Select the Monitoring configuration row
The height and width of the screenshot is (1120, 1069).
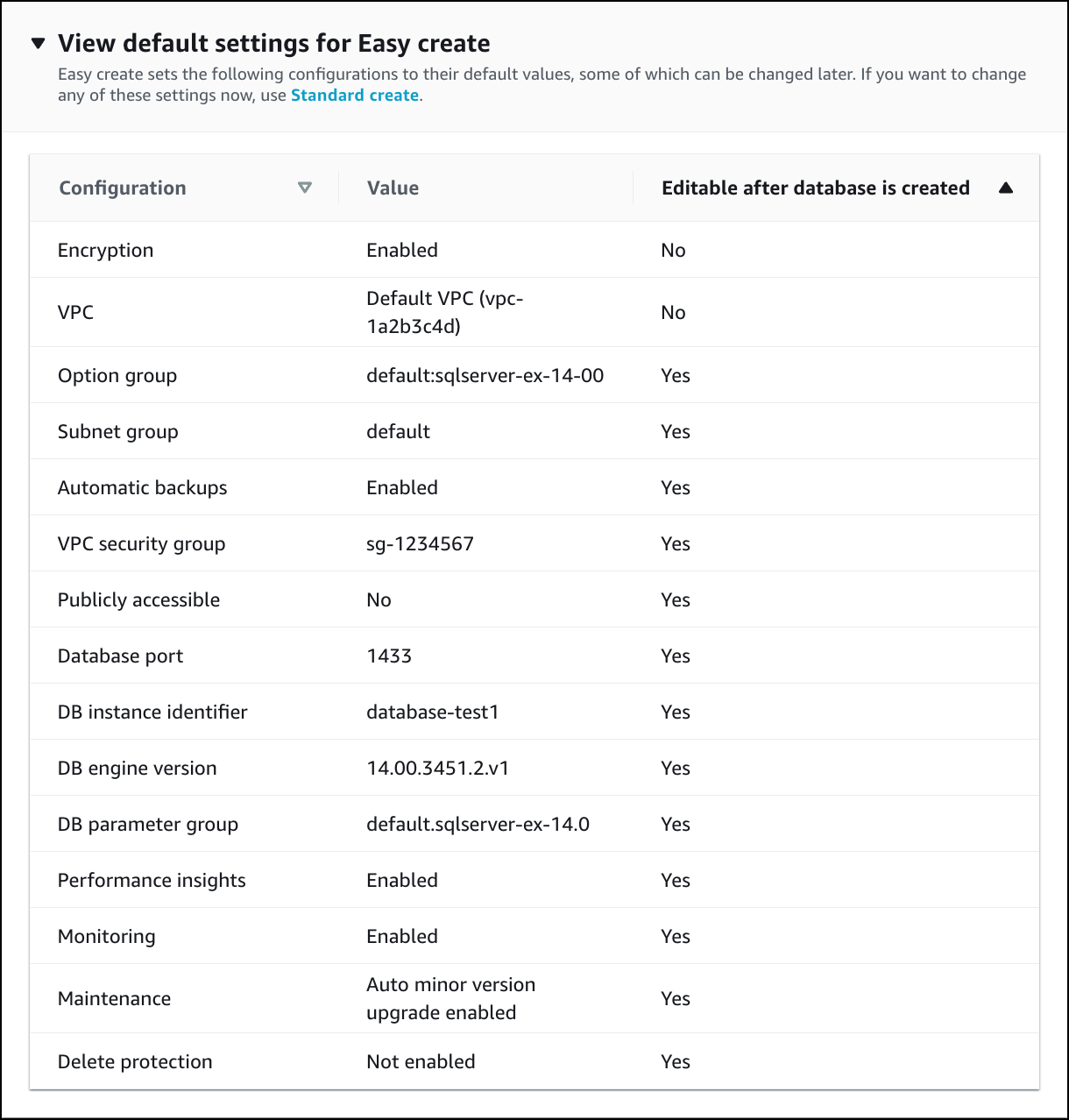106,936
